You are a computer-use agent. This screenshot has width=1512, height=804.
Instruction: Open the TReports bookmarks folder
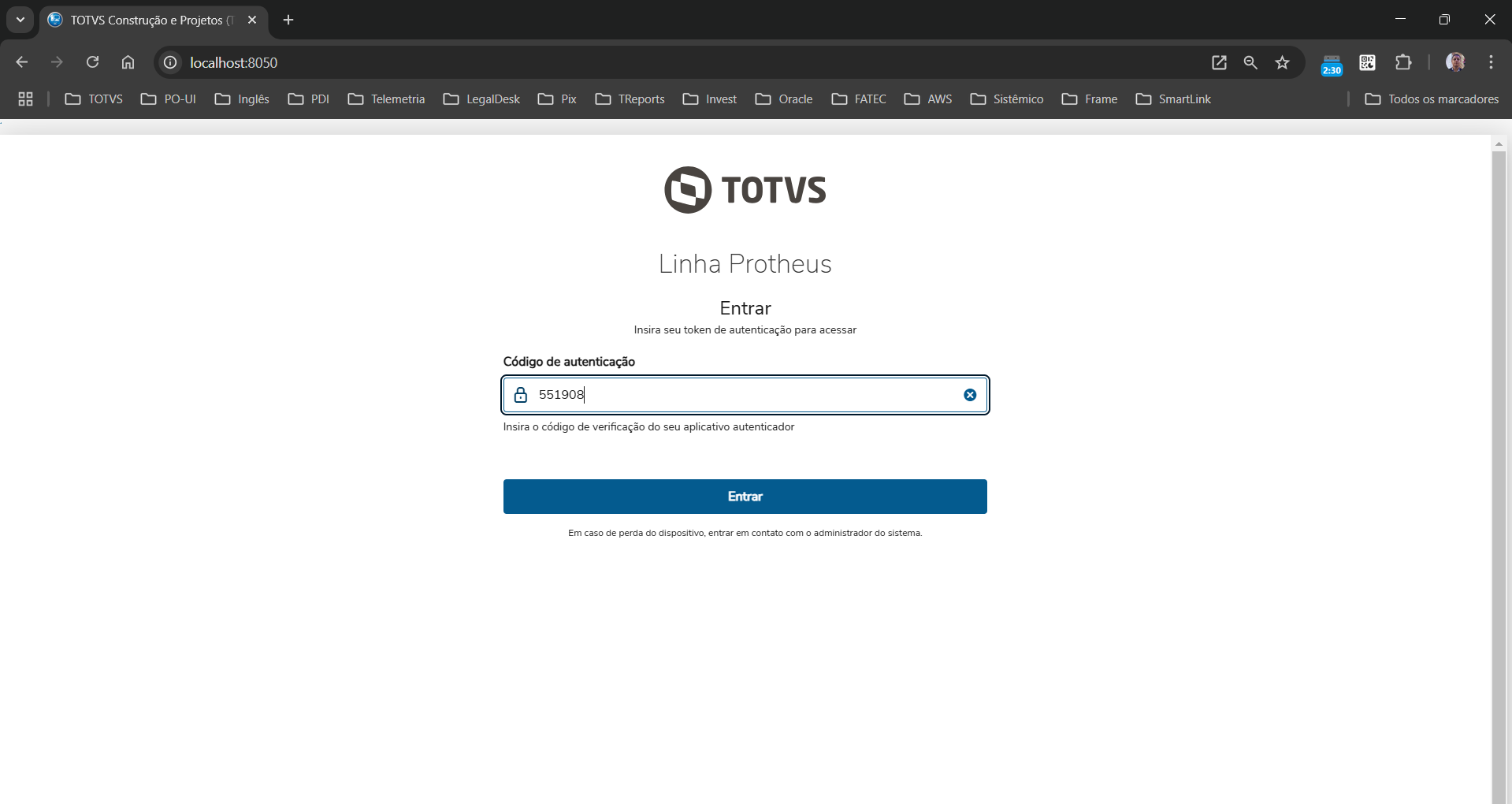point(630,99)
